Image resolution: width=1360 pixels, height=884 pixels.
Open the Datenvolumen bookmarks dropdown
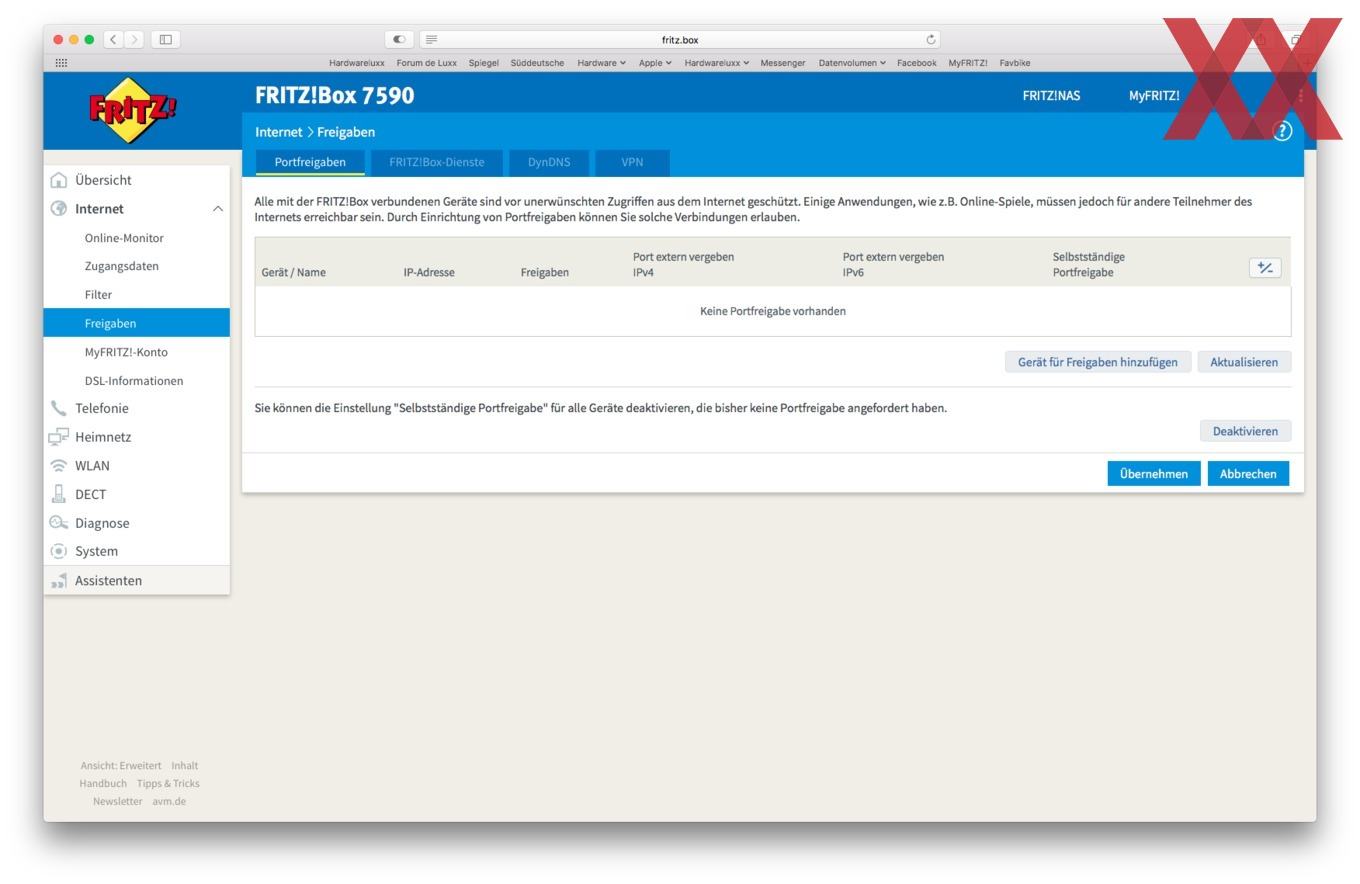[852, 63]
